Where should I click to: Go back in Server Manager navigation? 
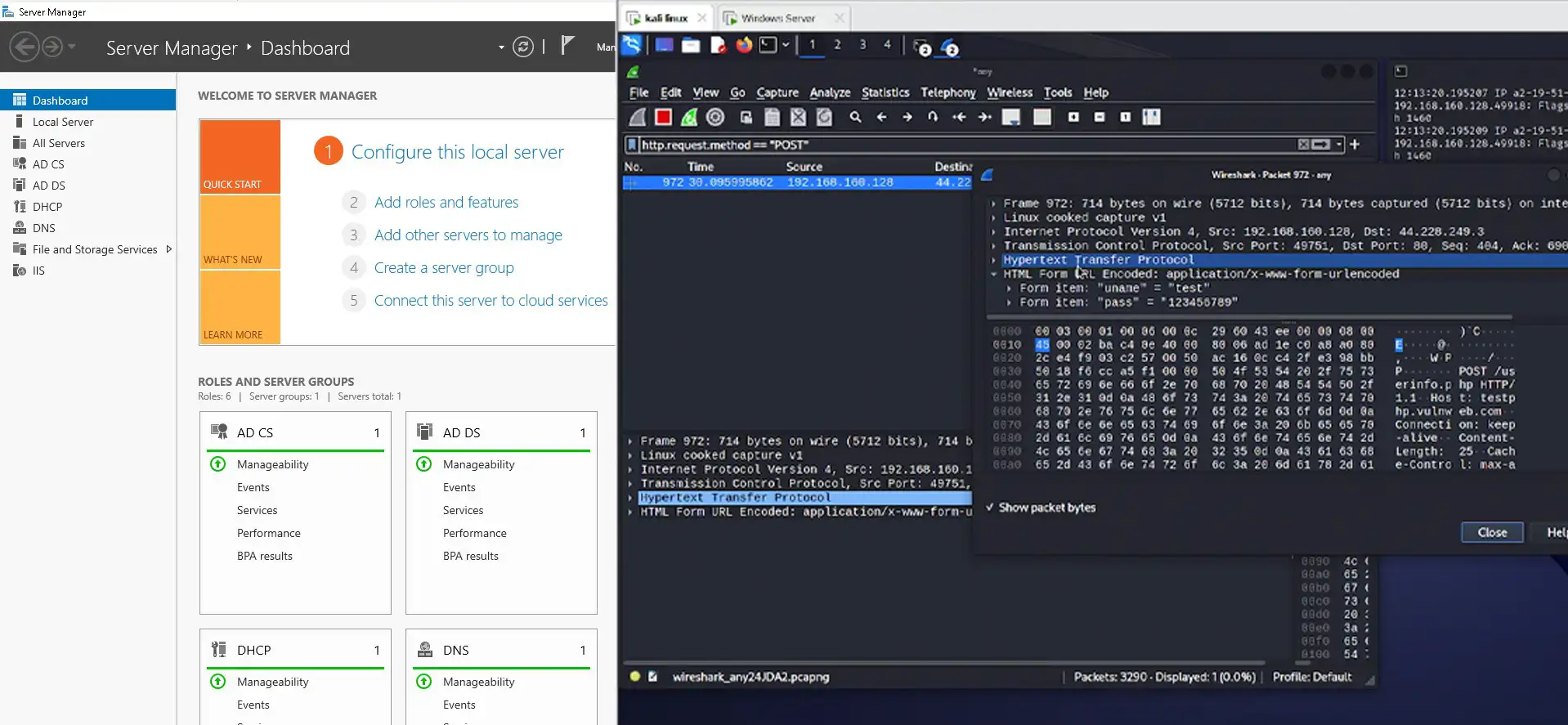click(25, 47)
